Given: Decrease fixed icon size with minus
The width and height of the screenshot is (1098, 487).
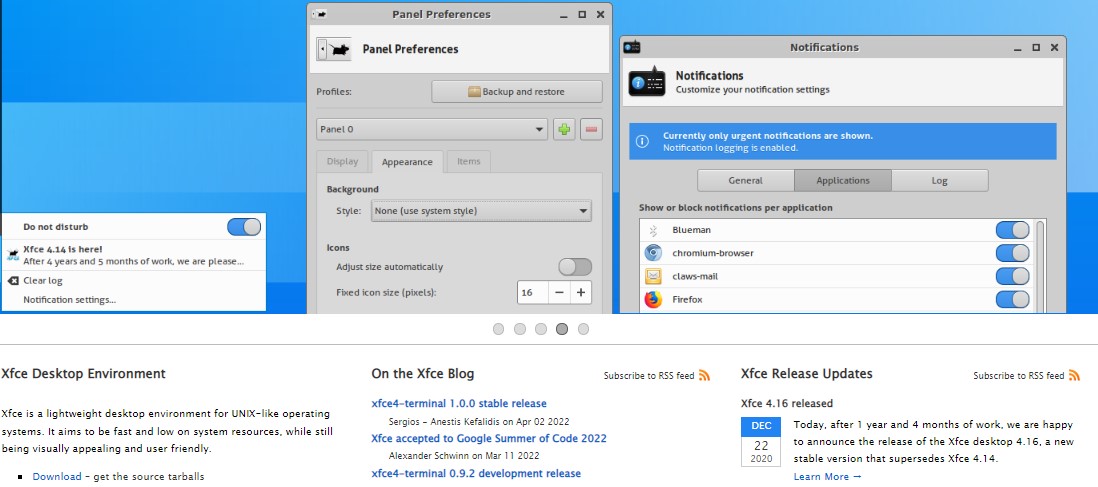Looking at the screenshot, I should click(559, 292).
